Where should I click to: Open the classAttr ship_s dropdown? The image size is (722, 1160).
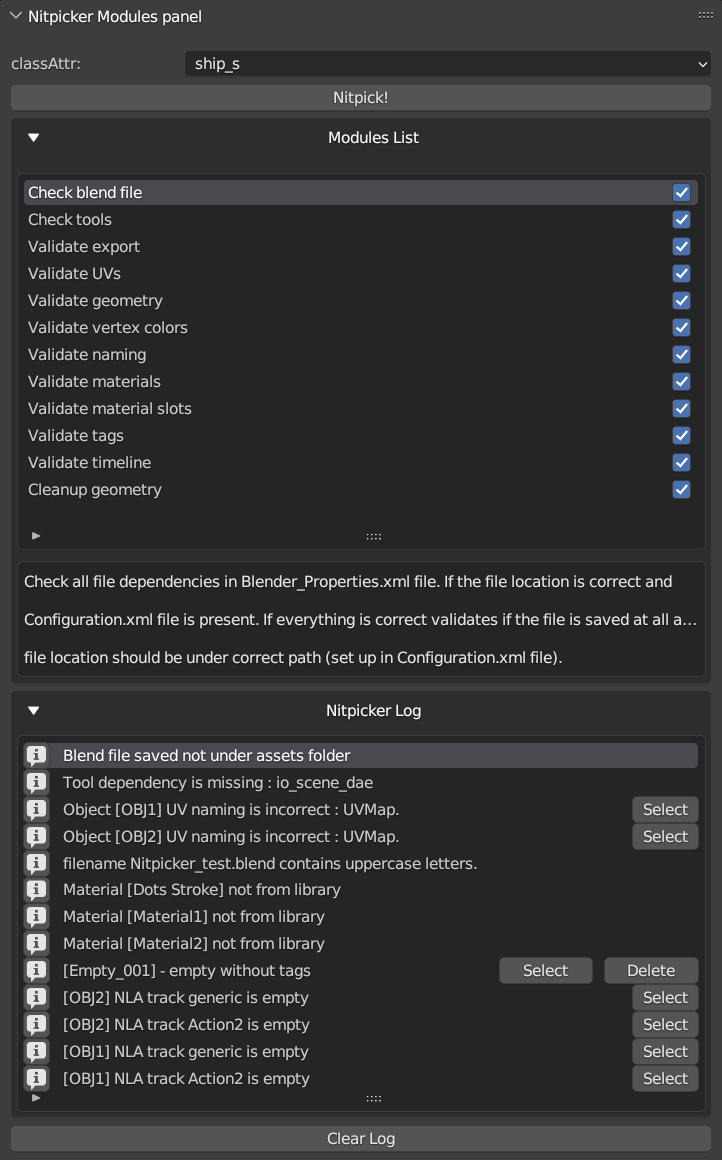point(448,64)
